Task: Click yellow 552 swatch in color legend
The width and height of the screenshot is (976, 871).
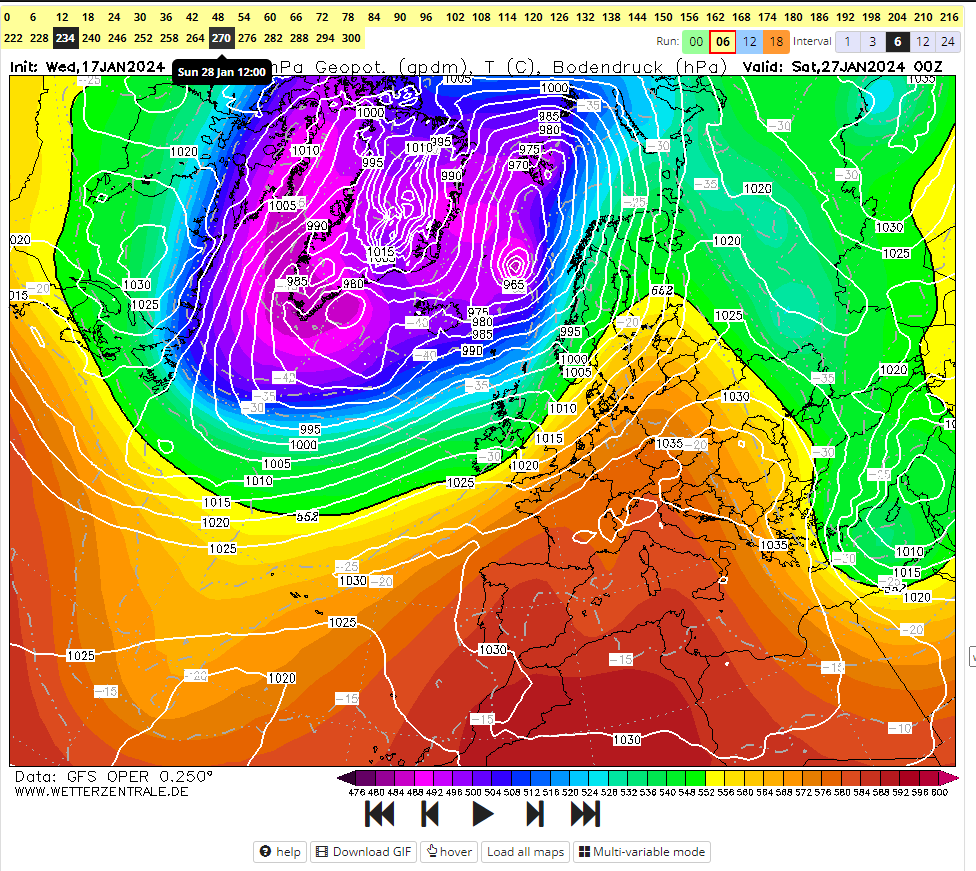Action: coord(714,778)
